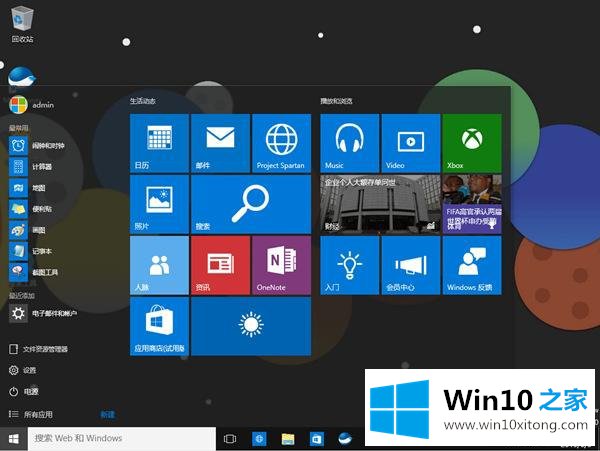Click the Search Web and Windows box
Image resolution: width=600 pixels, height=451 pixels.
click(x=122, y=438)
